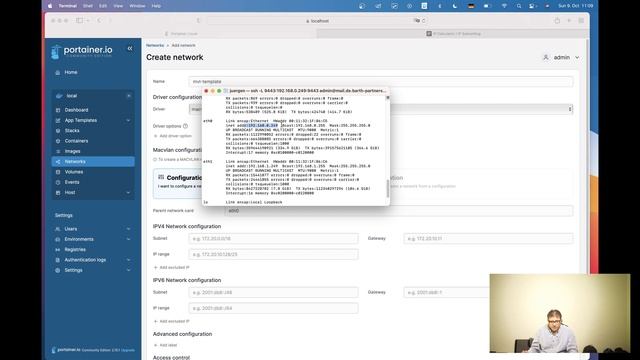Show the Safari tab overview
Image resolution: width=640 pixels, height=360 pixels.
coord(581,20)
